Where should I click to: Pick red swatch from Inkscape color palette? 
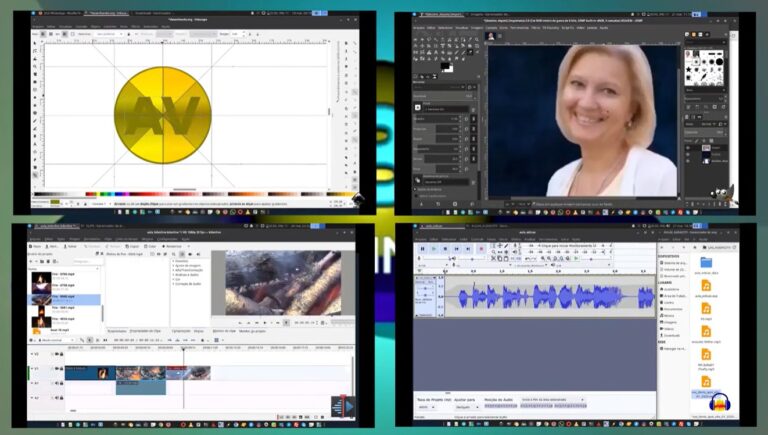coord(89,194)
